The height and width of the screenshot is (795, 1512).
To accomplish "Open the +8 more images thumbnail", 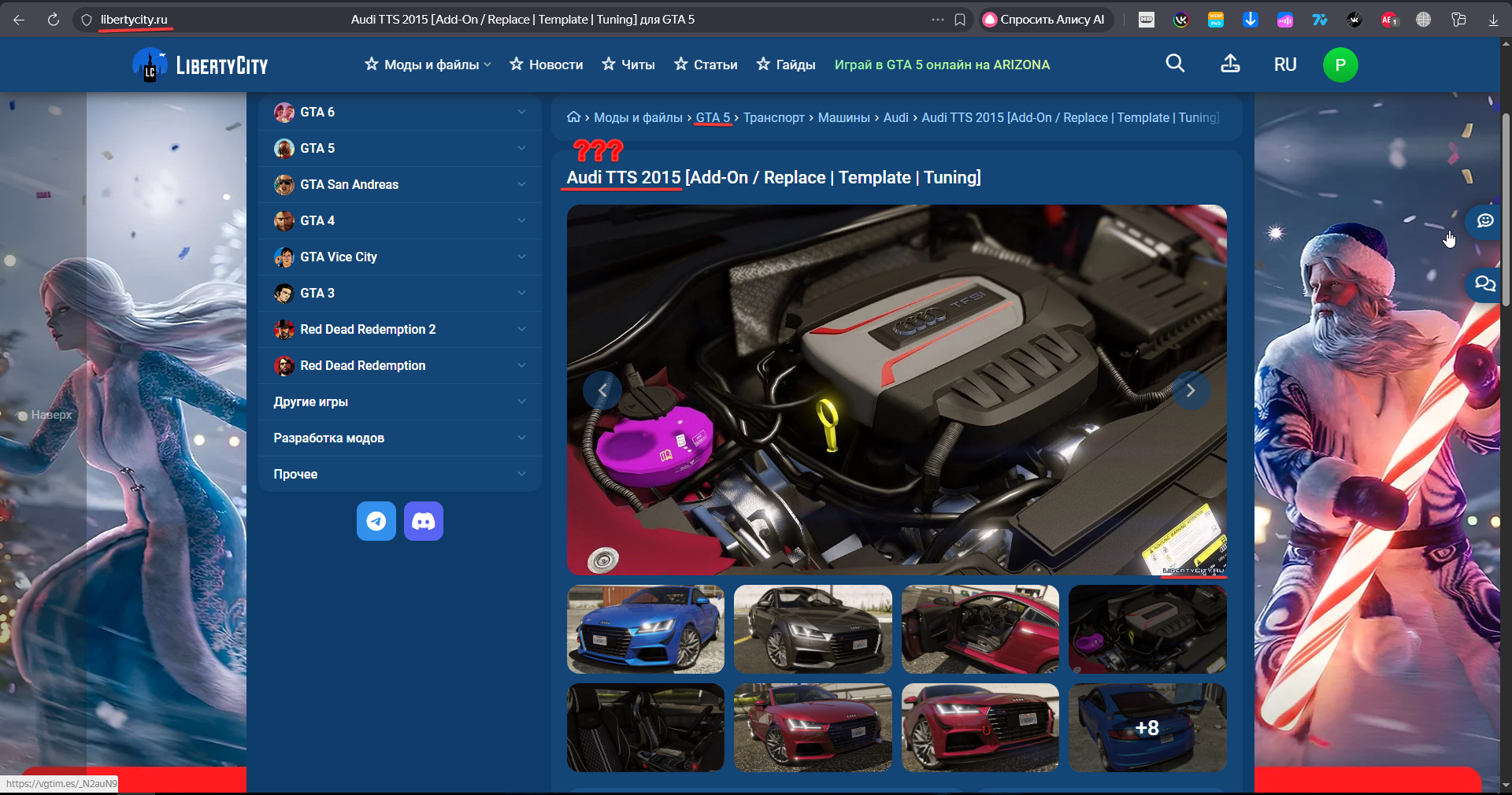I will tap(1147, 727).
